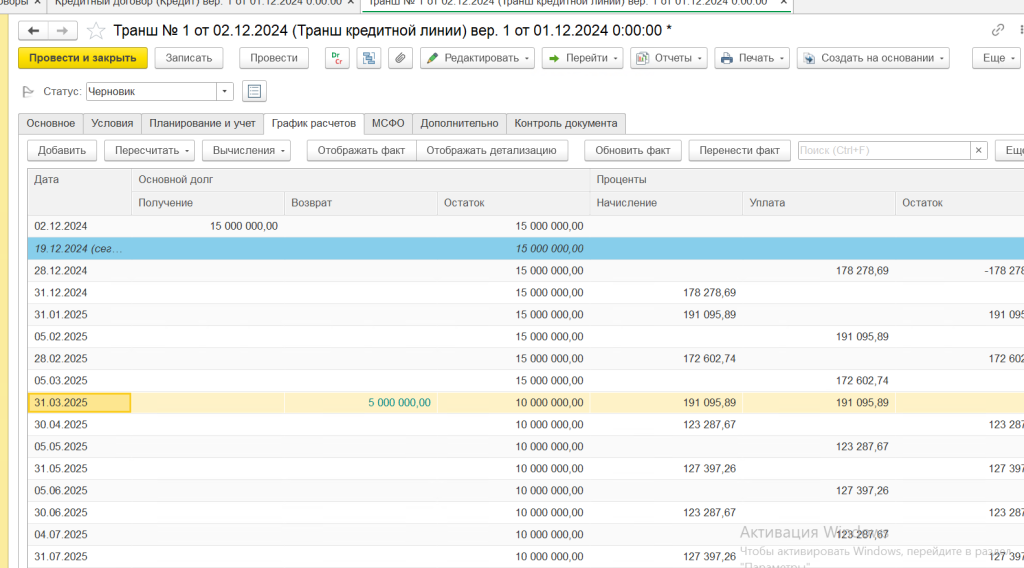Open the Планирование и учет tab
This screenshot has width=1024, height=568.
click(202, 123)
